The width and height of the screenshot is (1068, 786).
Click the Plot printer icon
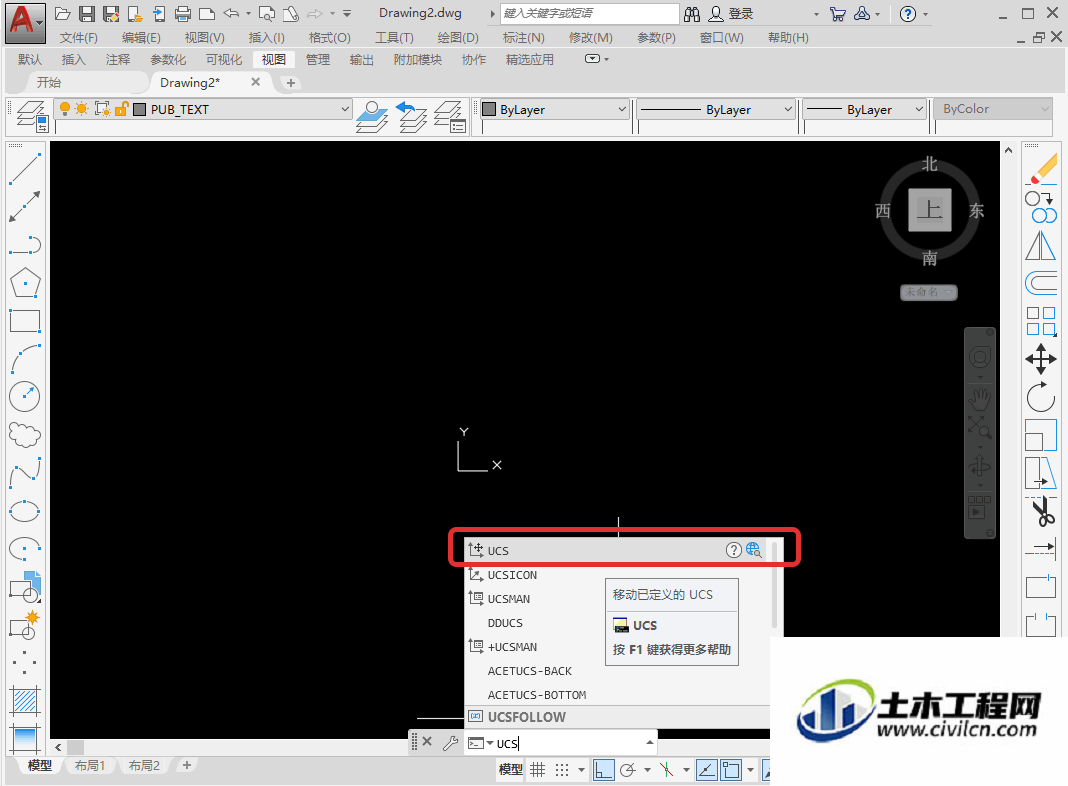tap(183, 14)
